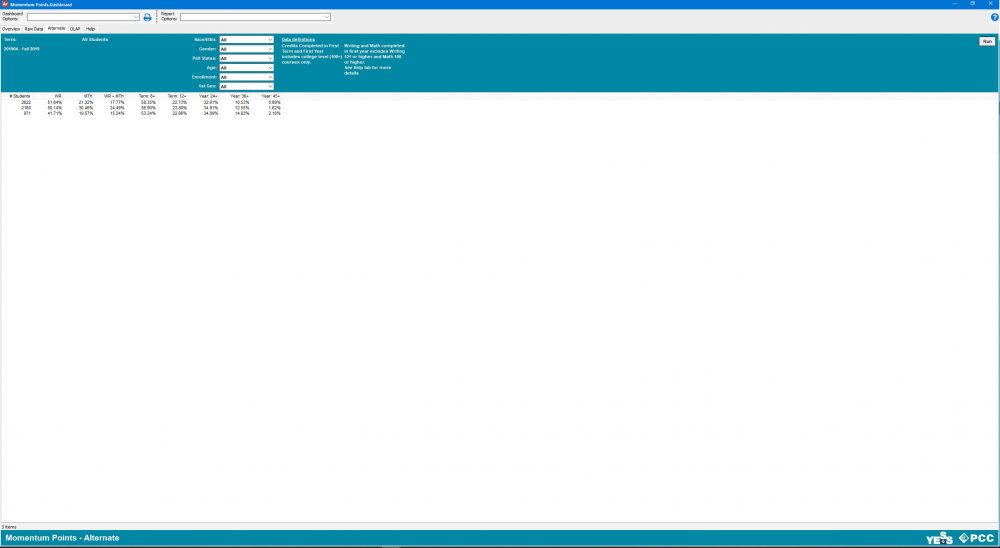The height and width of the screenshot is (548, 1000).
Task: Select the 53.24% cell
Action: pyautogui.click(x=149, y=113)
